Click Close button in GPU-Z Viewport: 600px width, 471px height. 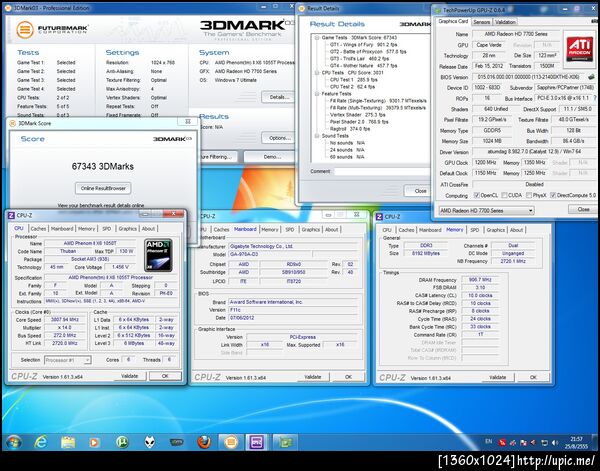point(583,209)
